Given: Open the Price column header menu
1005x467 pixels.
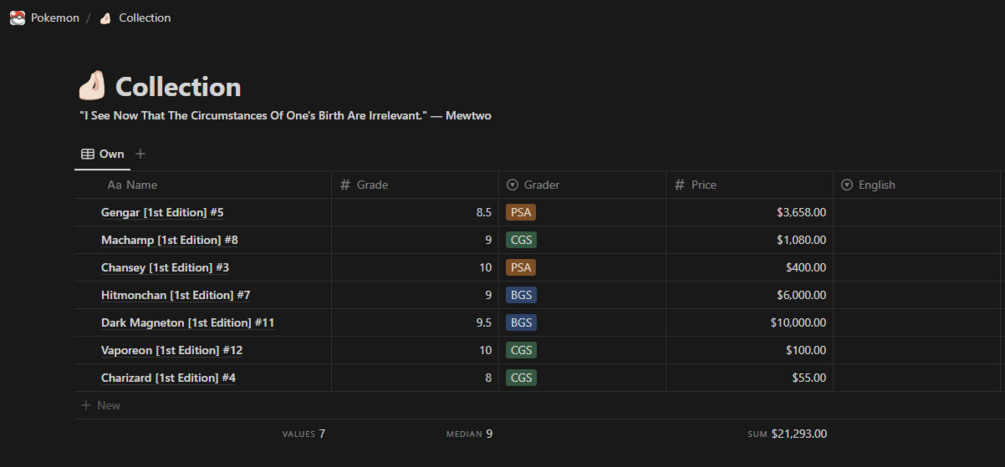Looking at the screenshot, I should pos(749,184).
